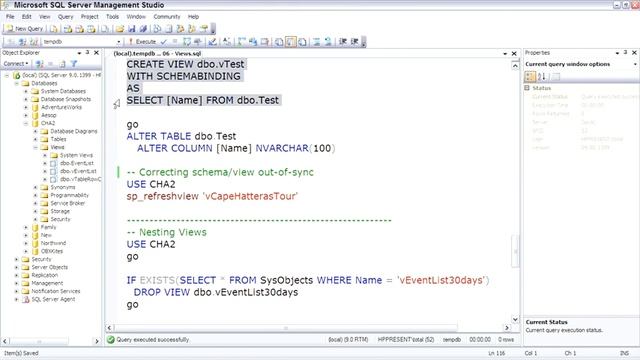Collapse the Databases node
640x360 pixels.
pos(17,83)
